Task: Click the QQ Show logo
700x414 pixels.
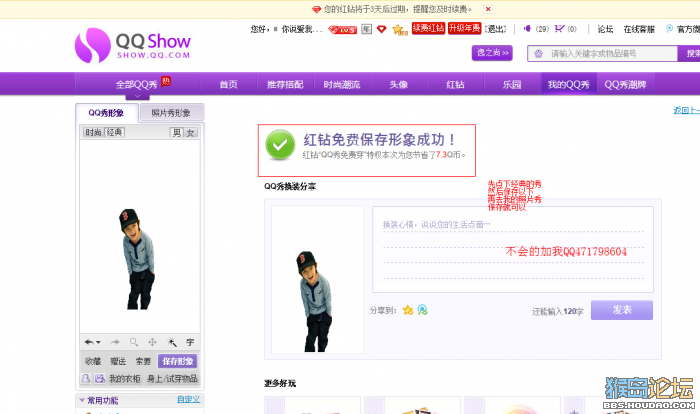Action: [x=133, y=45]
